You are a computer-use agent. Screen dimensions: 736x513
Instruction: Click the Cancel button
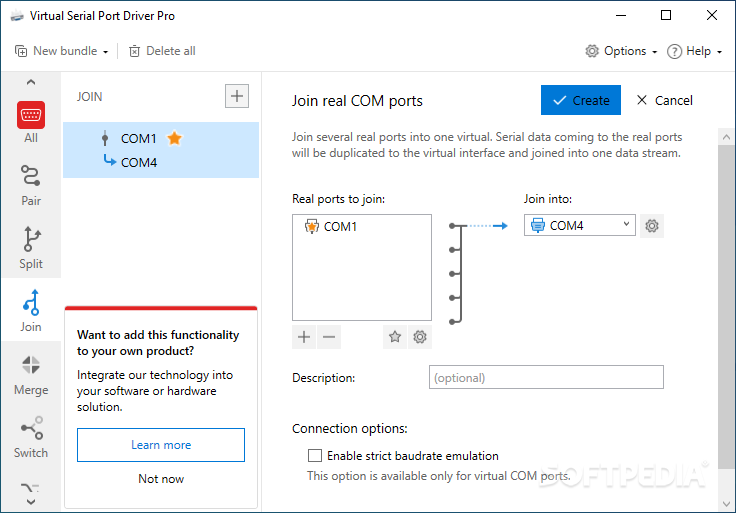664,100
